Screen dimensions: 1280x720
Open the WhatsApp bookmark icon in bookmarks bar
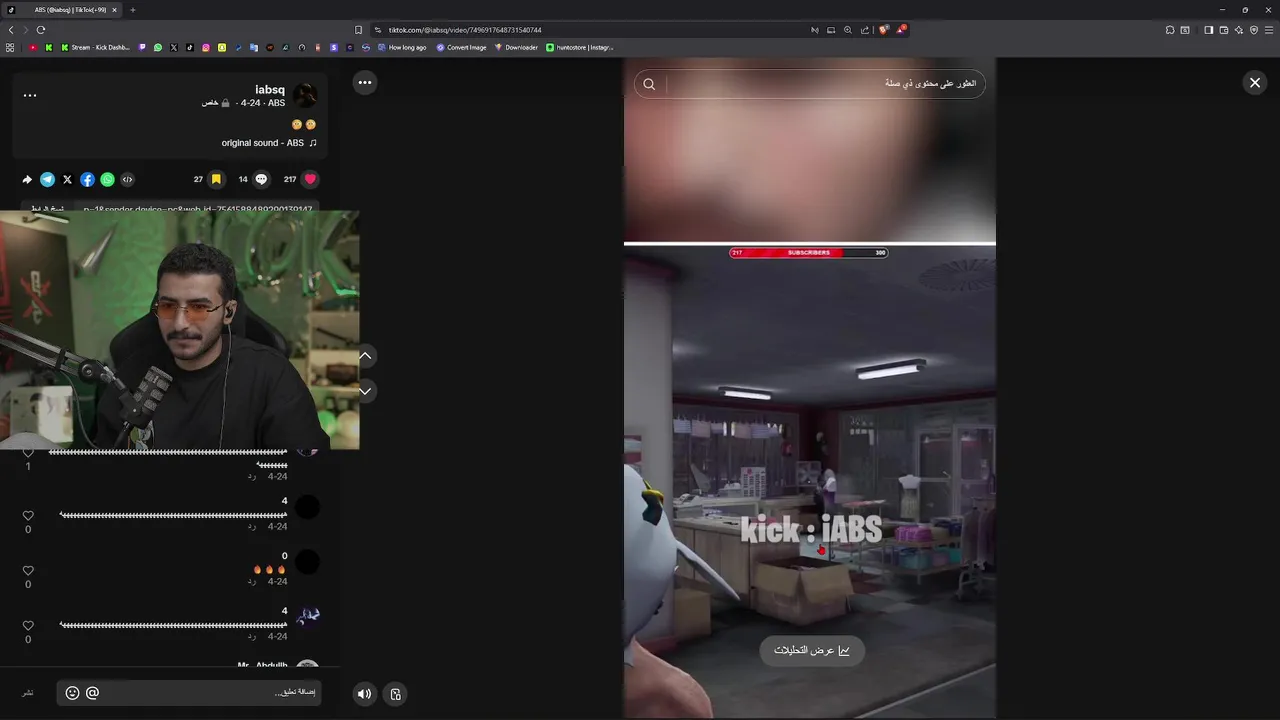[x=157, y=47]
